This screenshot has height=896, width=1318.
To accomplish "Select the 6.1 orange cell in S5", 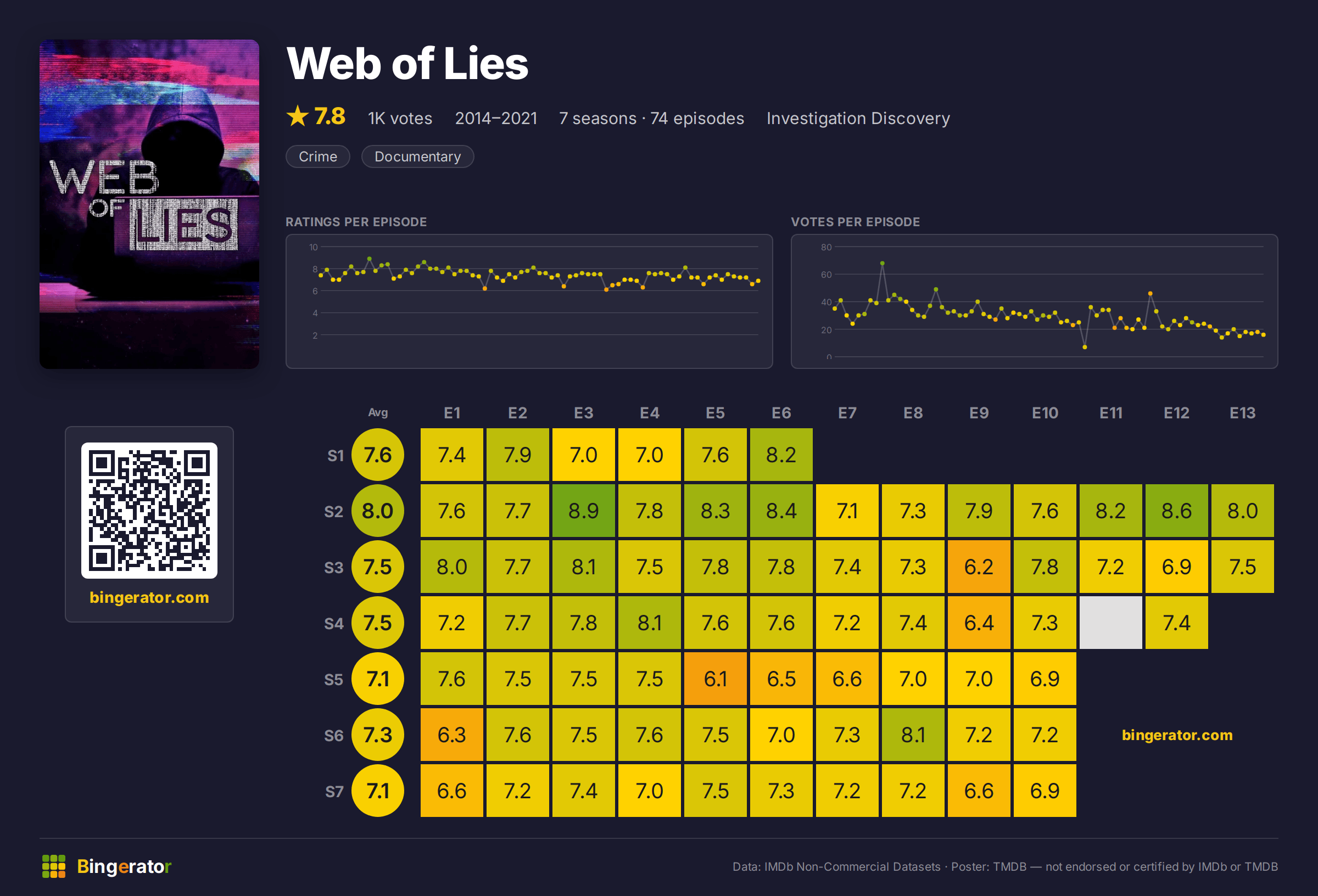I will click(715, 679).
